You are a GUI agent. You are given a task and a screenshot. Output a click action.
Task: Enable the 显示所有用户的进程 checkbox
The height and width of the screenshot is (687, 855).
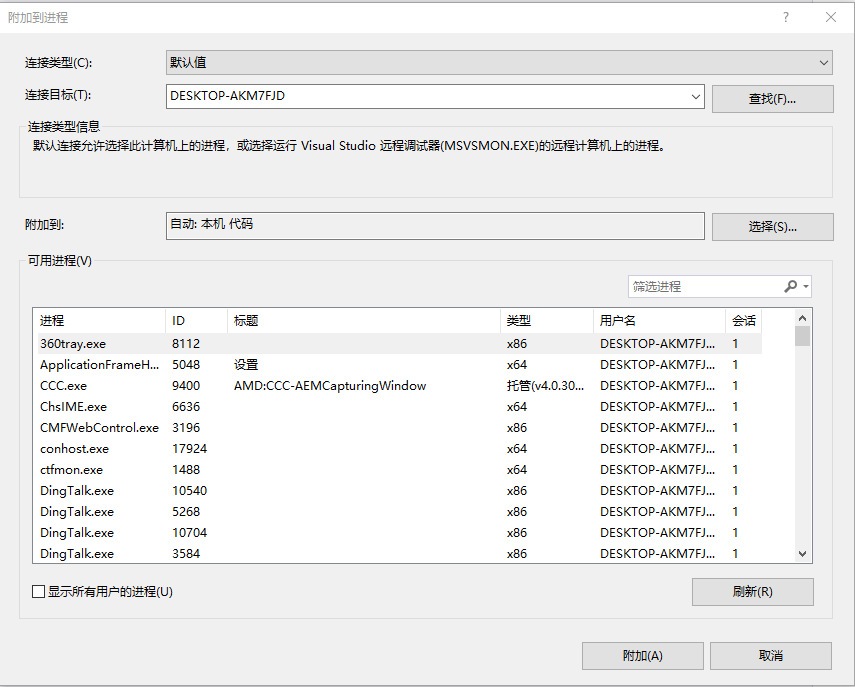pyautogui.click(x=36, y=592)
